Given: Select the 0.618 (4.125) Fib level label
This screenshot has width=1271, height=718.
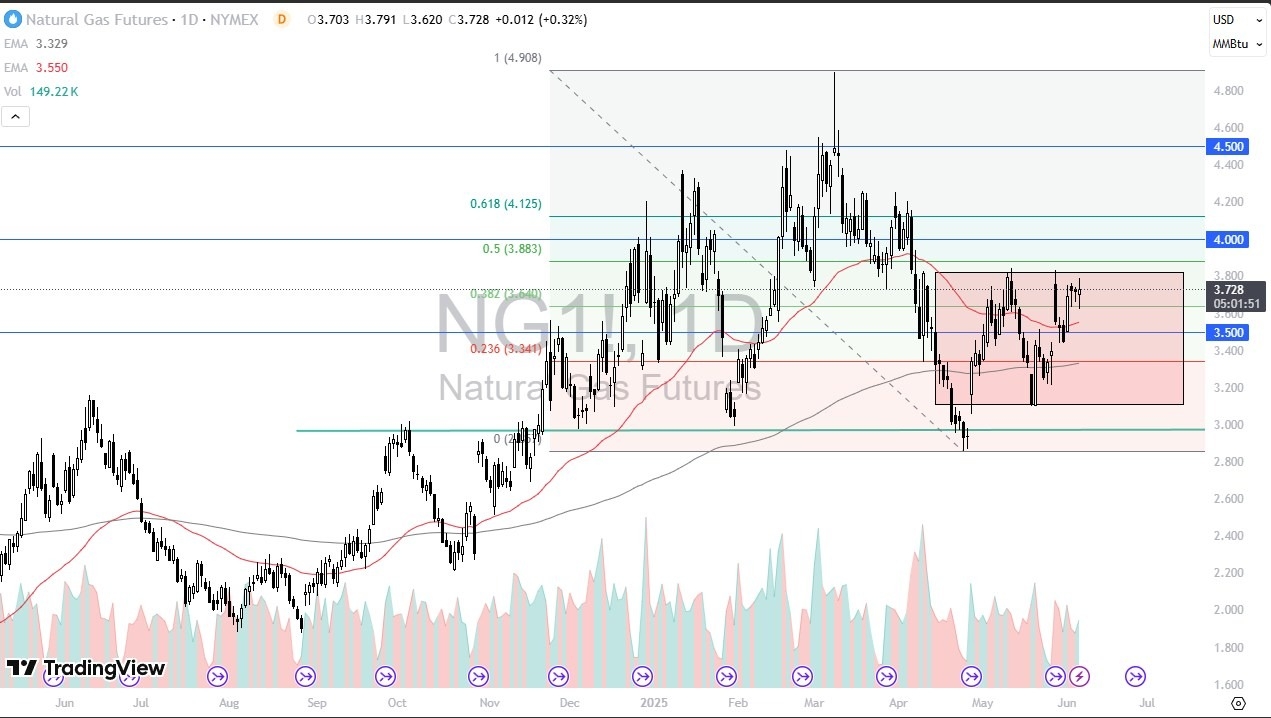Looking at the screenshot, I should click(506, 204).
